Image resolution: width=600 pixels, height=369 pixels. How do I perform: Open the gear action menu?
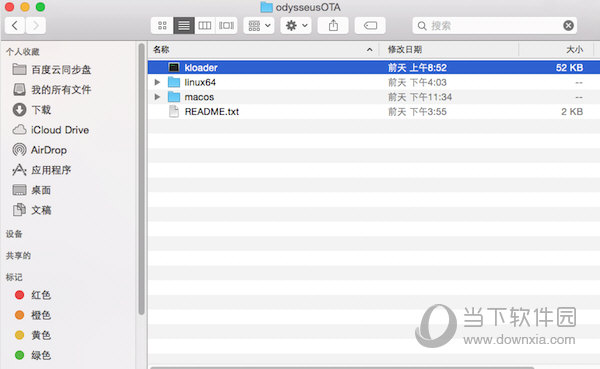(296, 26)
